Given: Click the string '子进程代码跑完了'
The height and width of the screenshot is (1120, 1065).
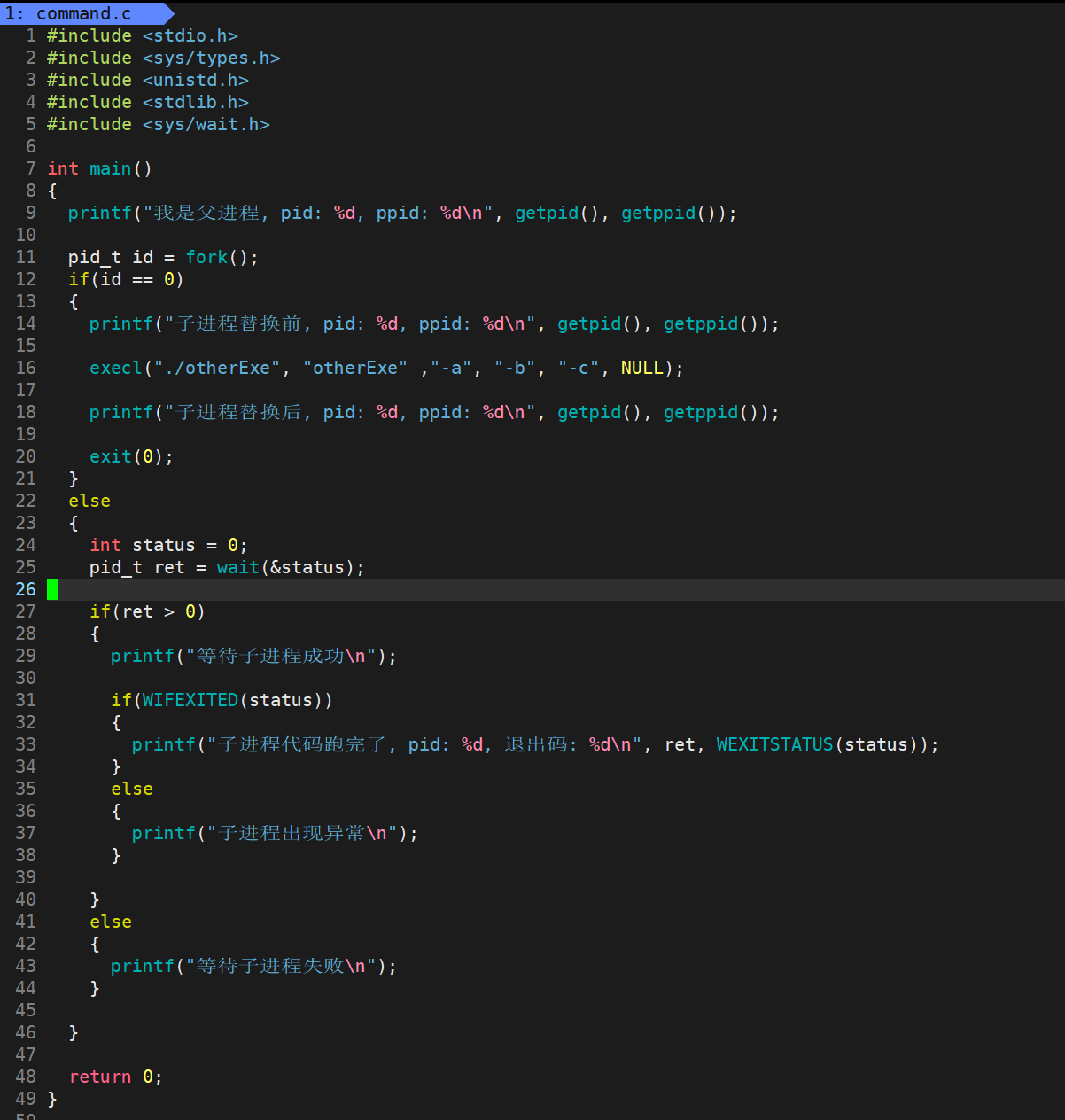Looking at the screenshot, I should pyautogui.click(x=302, y=744).
